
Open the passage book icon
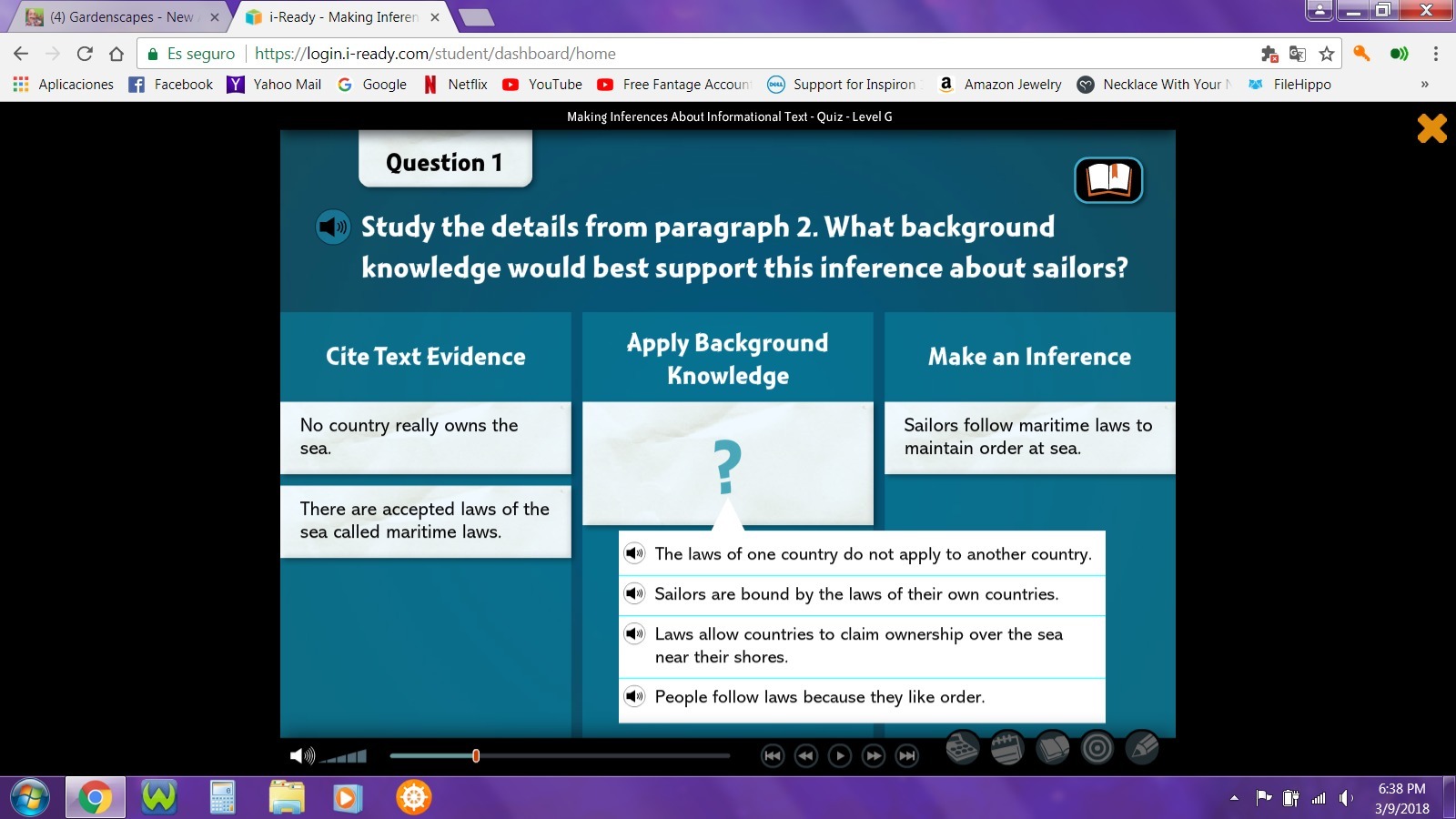(x=1108, y=180)
